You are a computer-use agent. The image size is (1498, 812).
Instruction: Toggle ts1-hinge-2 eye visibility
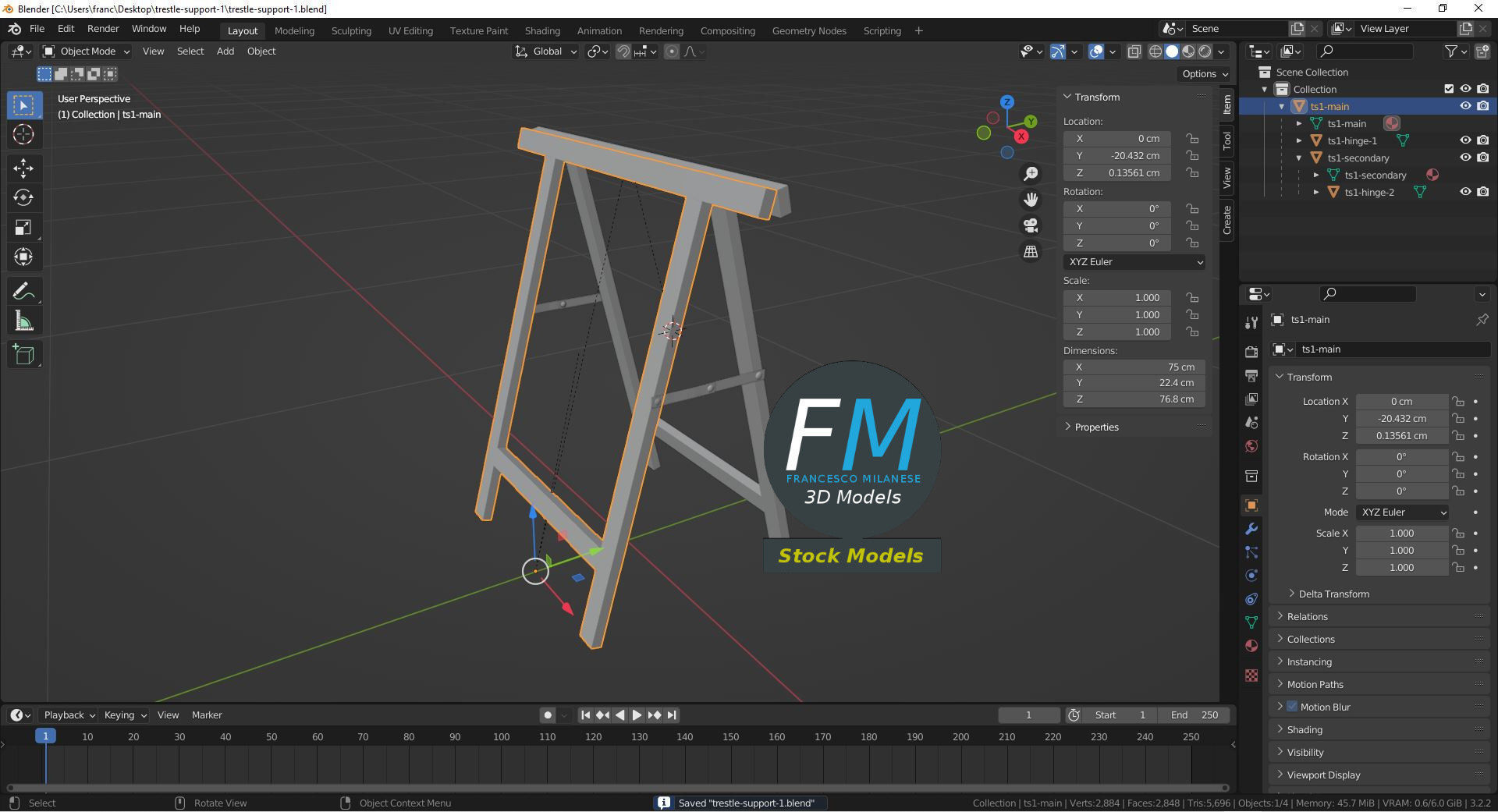[x=1465, y=192]
